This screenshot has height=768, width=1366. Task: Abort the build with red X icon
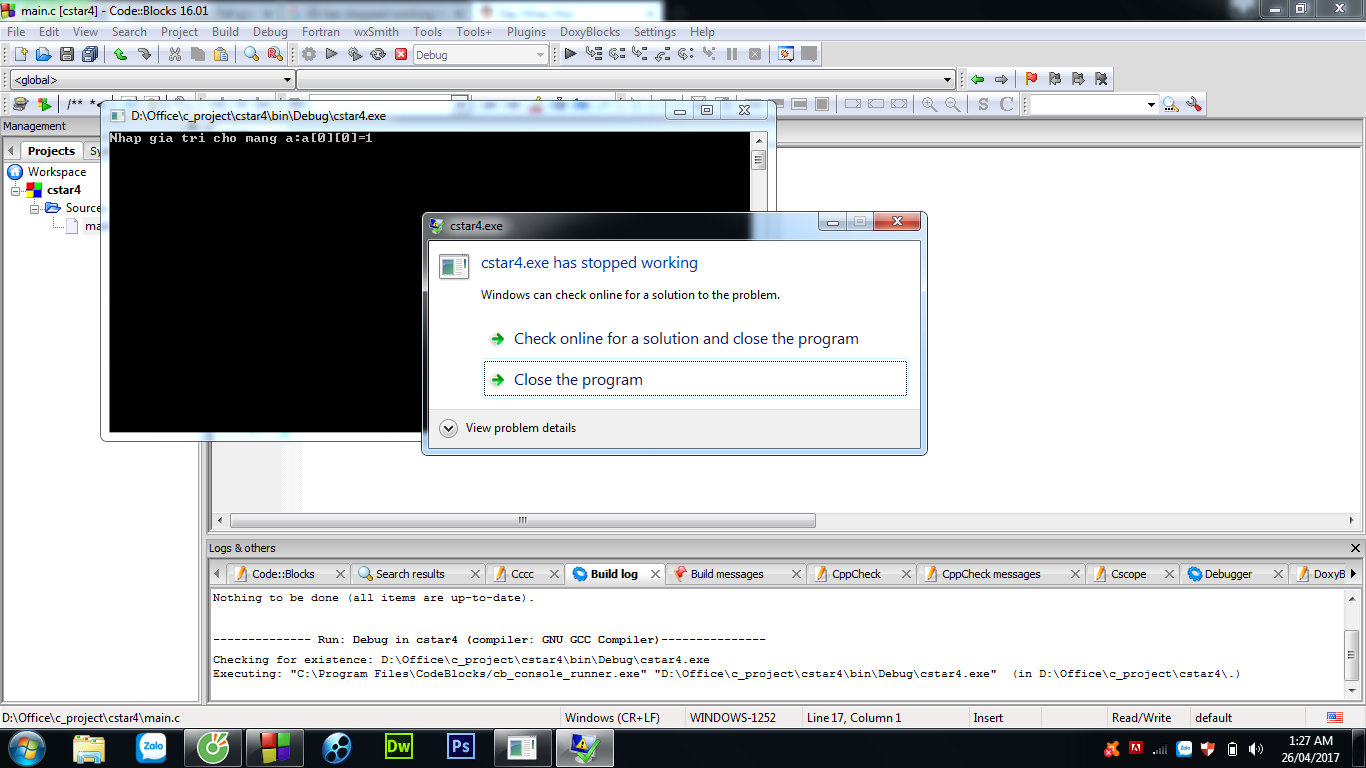(401, 55)
